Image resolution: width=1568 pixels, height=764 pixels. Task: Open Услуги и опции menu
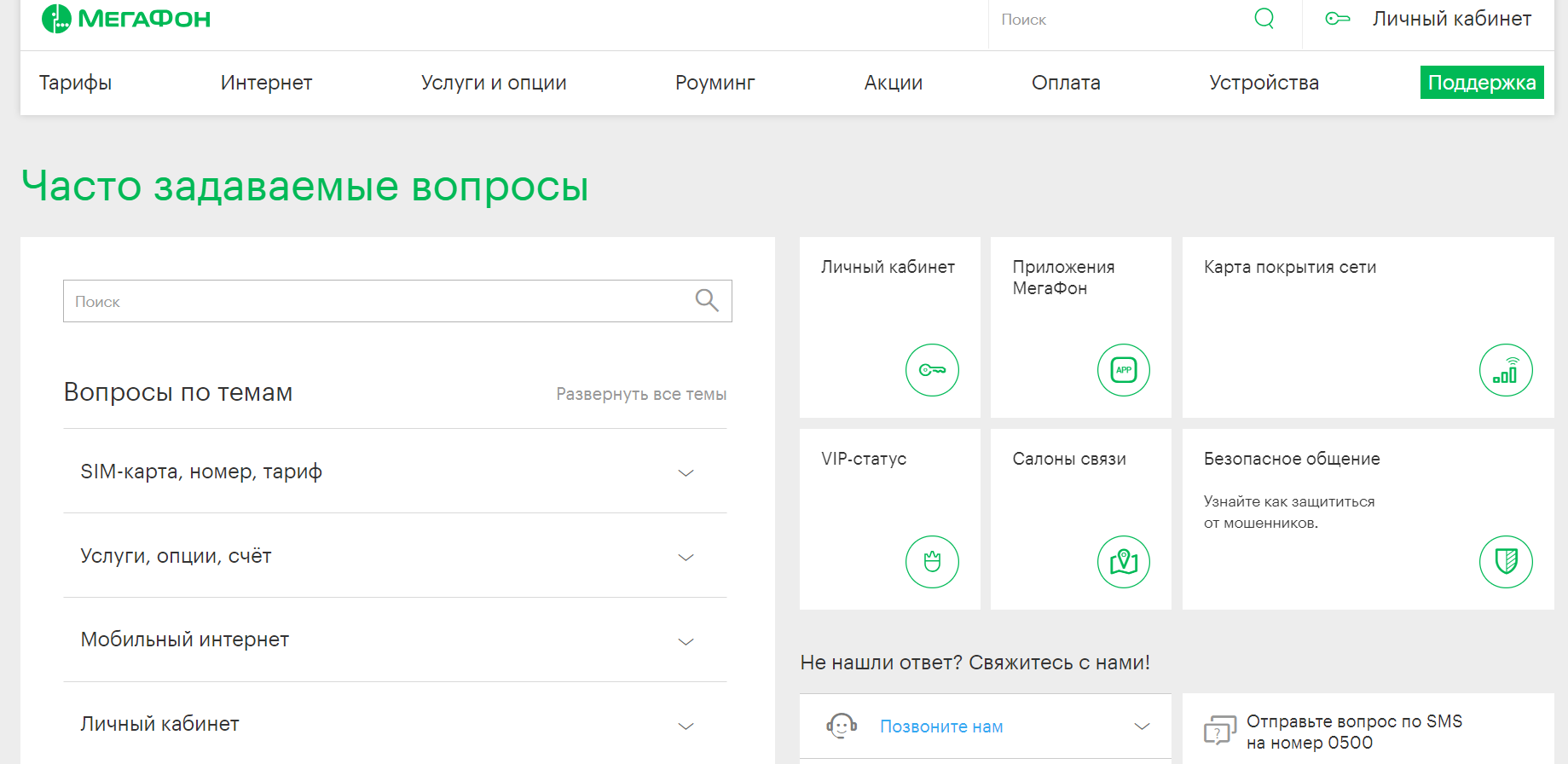tap(494, 83)
